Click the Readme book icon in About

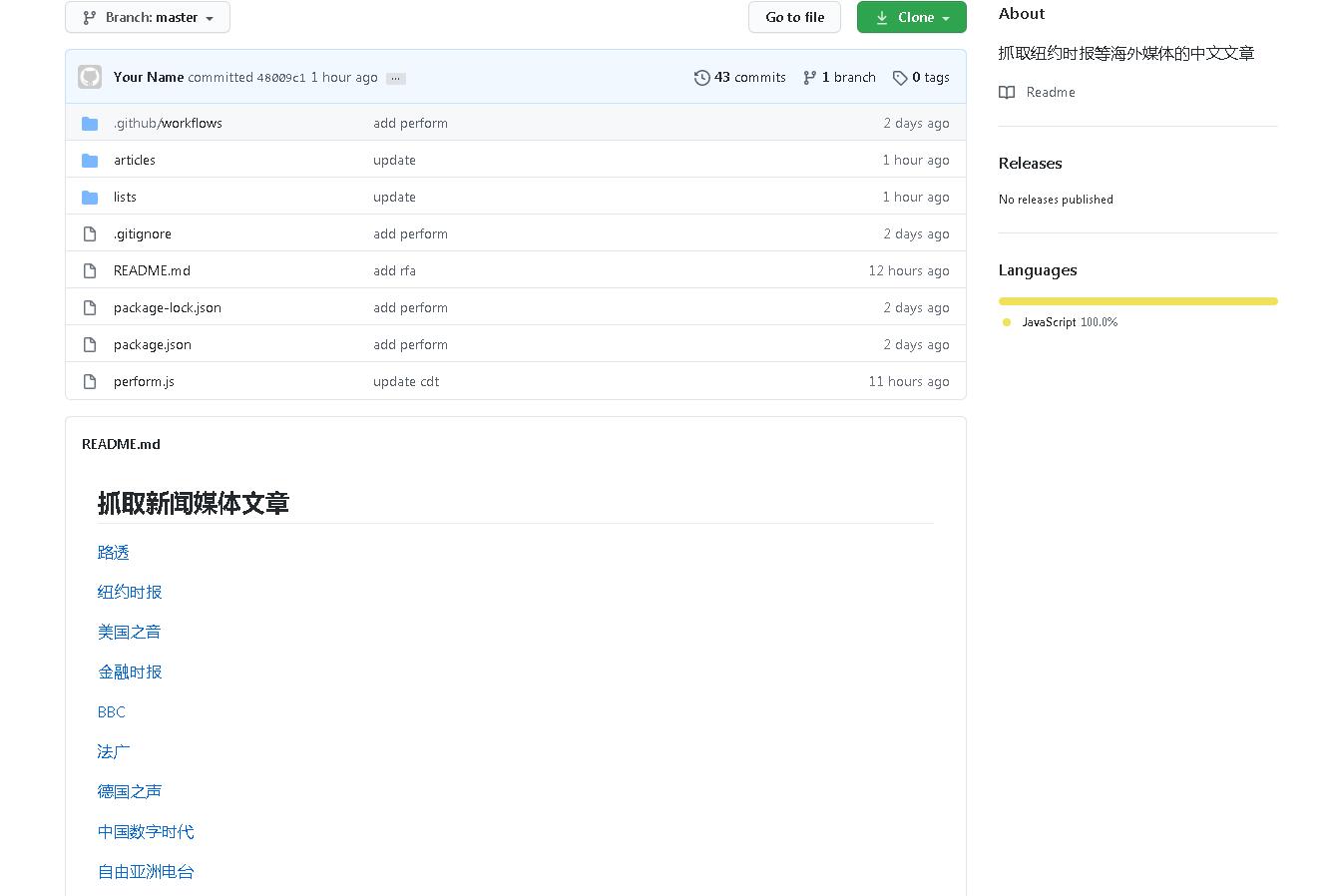pyautogui.click(x=1007, y=92)
